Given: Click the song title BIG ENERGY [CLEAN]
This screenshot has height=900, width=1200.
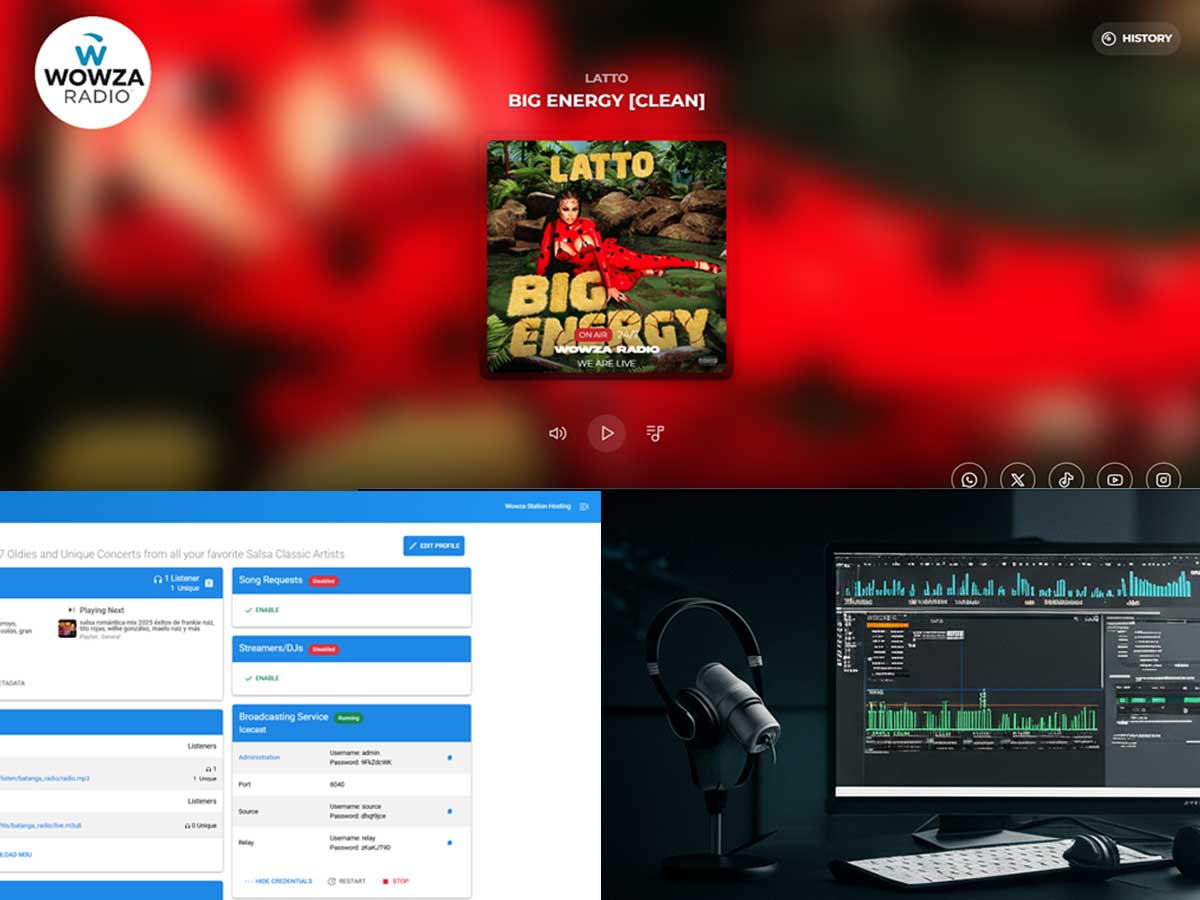Looking at the screenshot, I should pos(606,100).
